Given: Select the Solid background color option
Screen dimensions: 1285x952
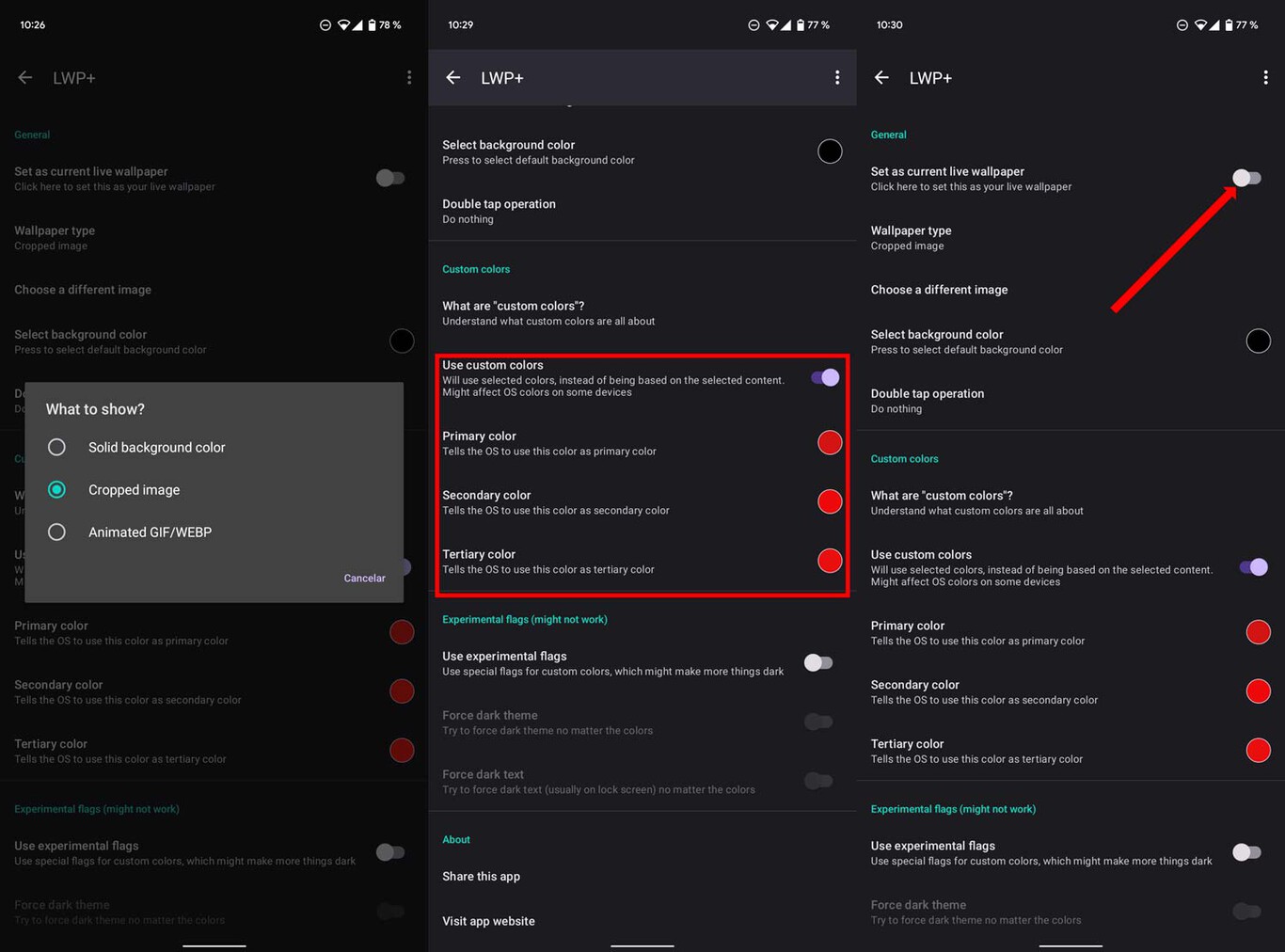Looking at the screenshot, I should (x=56, y=447).
